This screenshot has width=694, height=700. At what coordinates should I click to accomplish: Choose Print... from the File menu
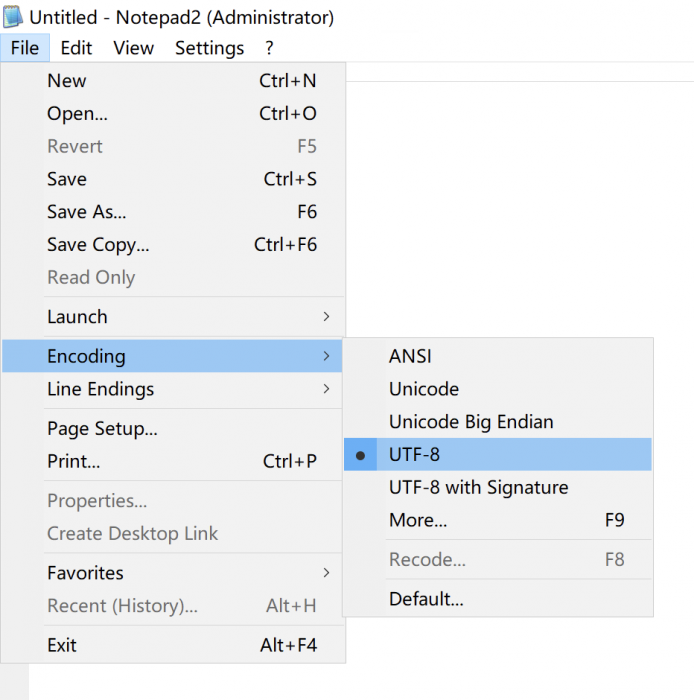tap(173, 461)
